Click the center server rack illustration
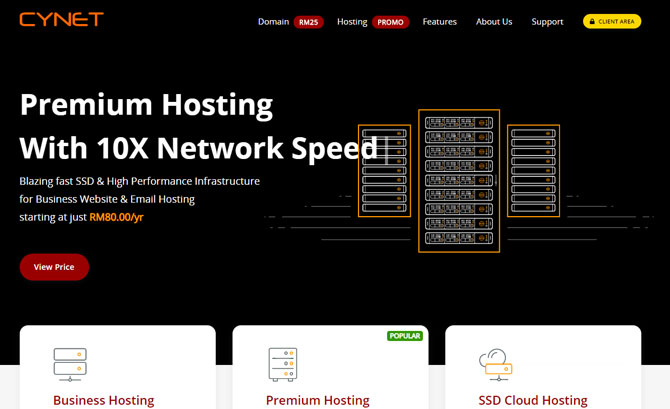This screenshot has height=409, width=670. 459,181
